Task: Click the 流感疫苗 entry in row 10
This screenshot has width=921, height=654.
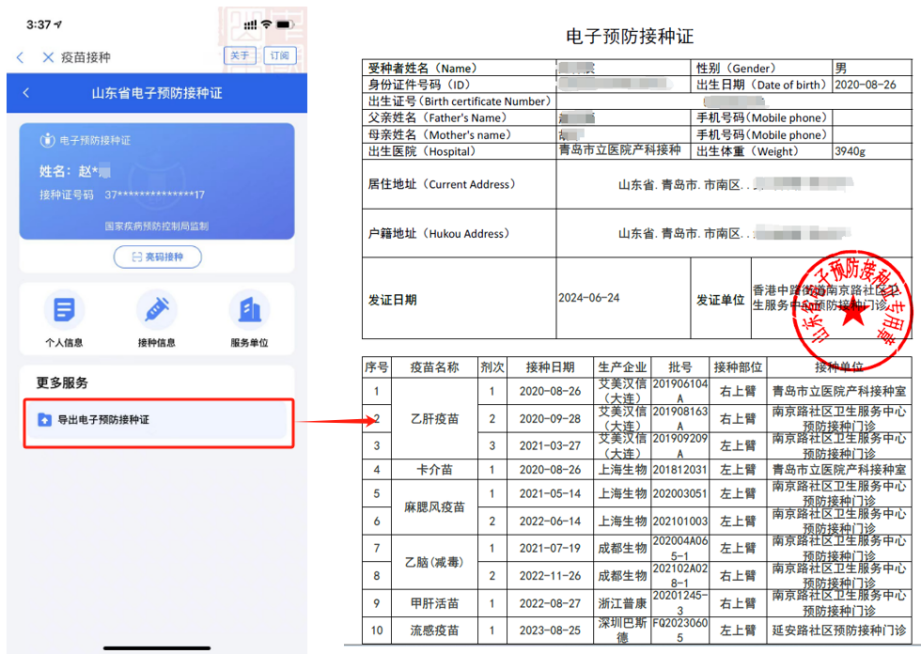Action: (x=435, y=630)
